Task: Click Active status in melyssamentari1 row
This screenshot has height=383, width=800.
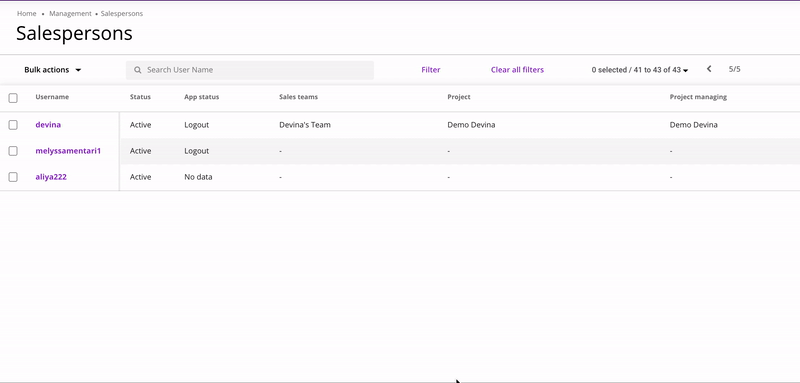Action: [x=140, y=151]
